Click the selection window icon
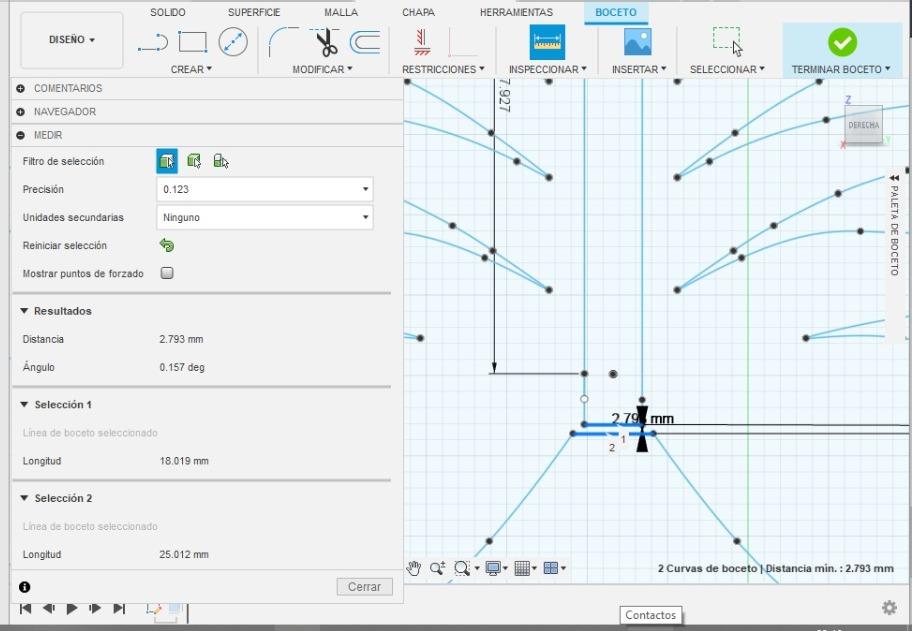 pyautogui.click(x=727, y=41)
